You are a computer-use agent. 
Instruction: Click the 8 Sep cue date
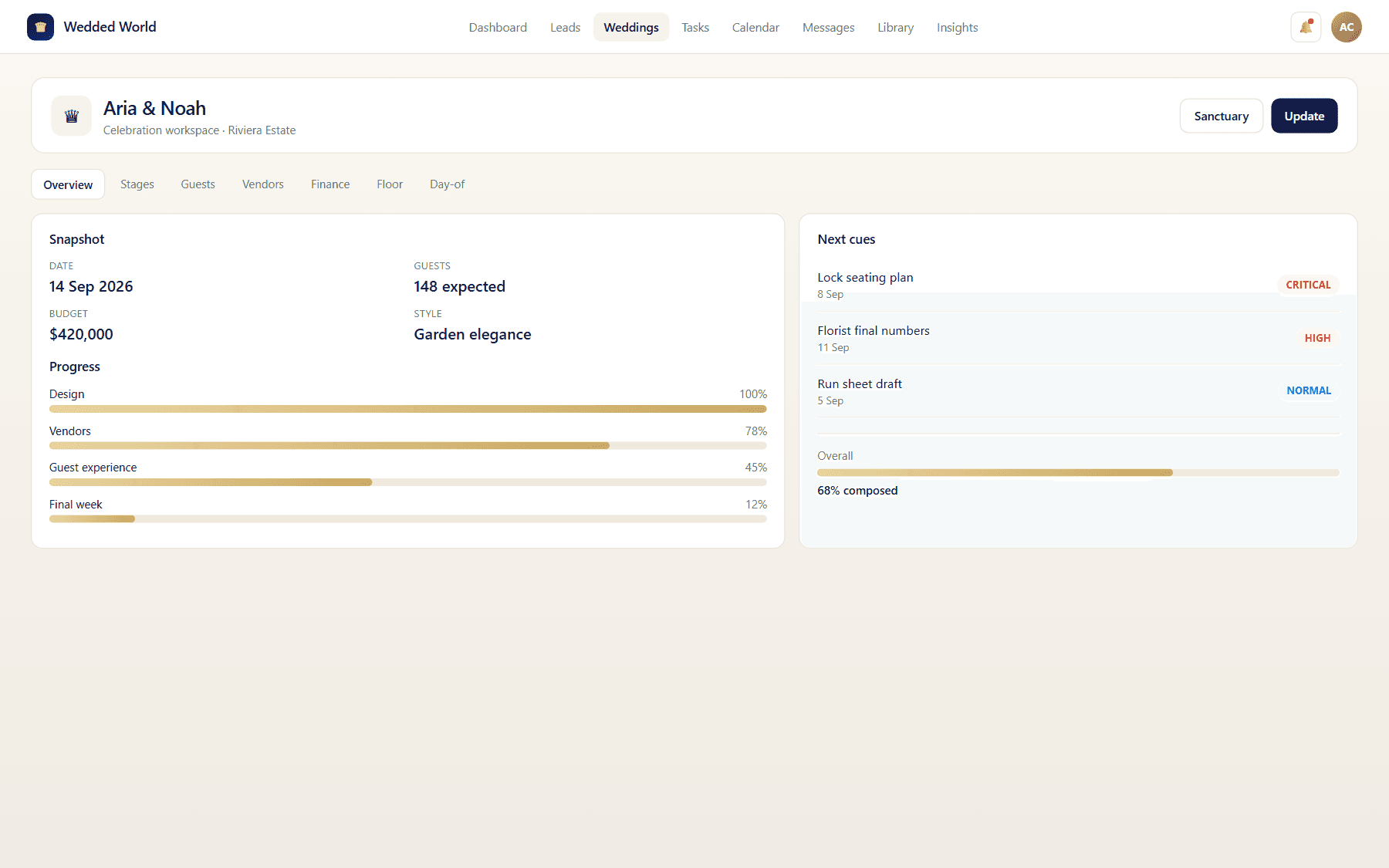[x=830, y=295]
